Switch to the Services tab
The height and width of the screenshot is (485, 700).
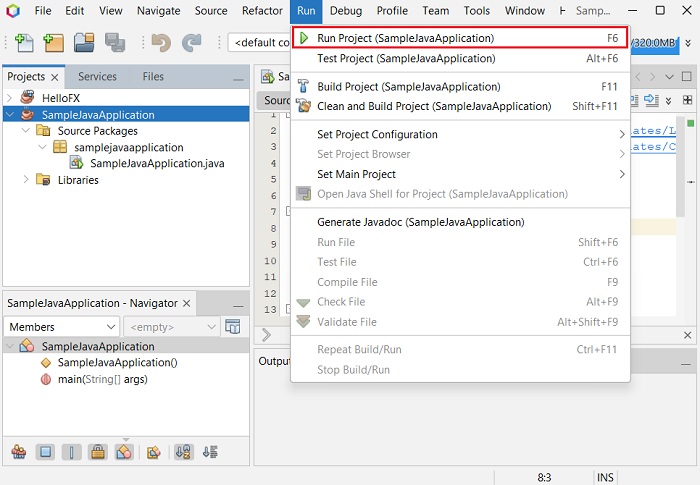pos(97,76)
